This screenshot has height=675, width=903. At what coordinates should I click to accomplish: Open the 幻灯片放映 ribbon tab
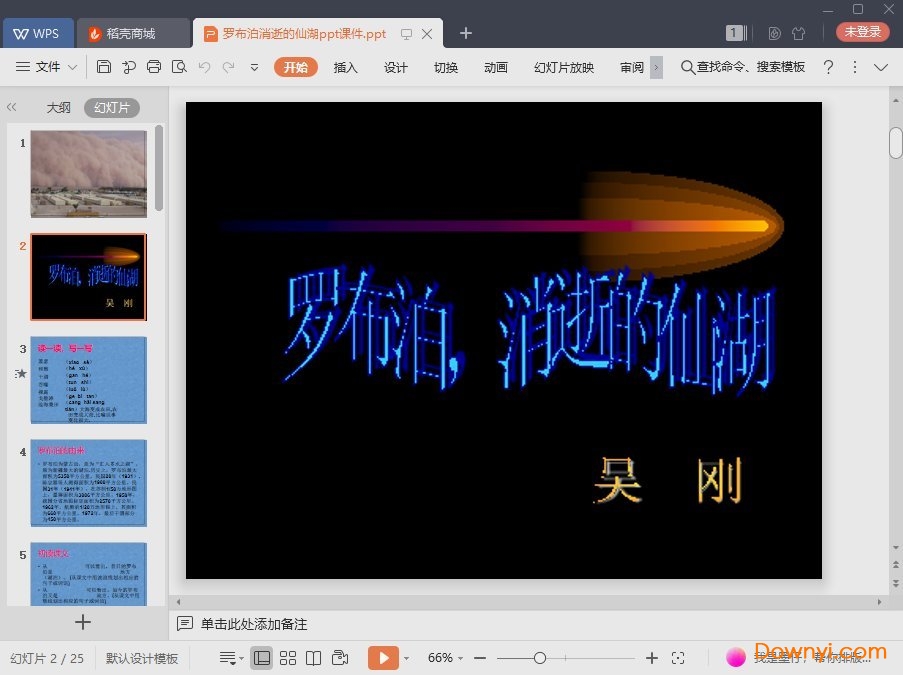[x=563, y=67]
